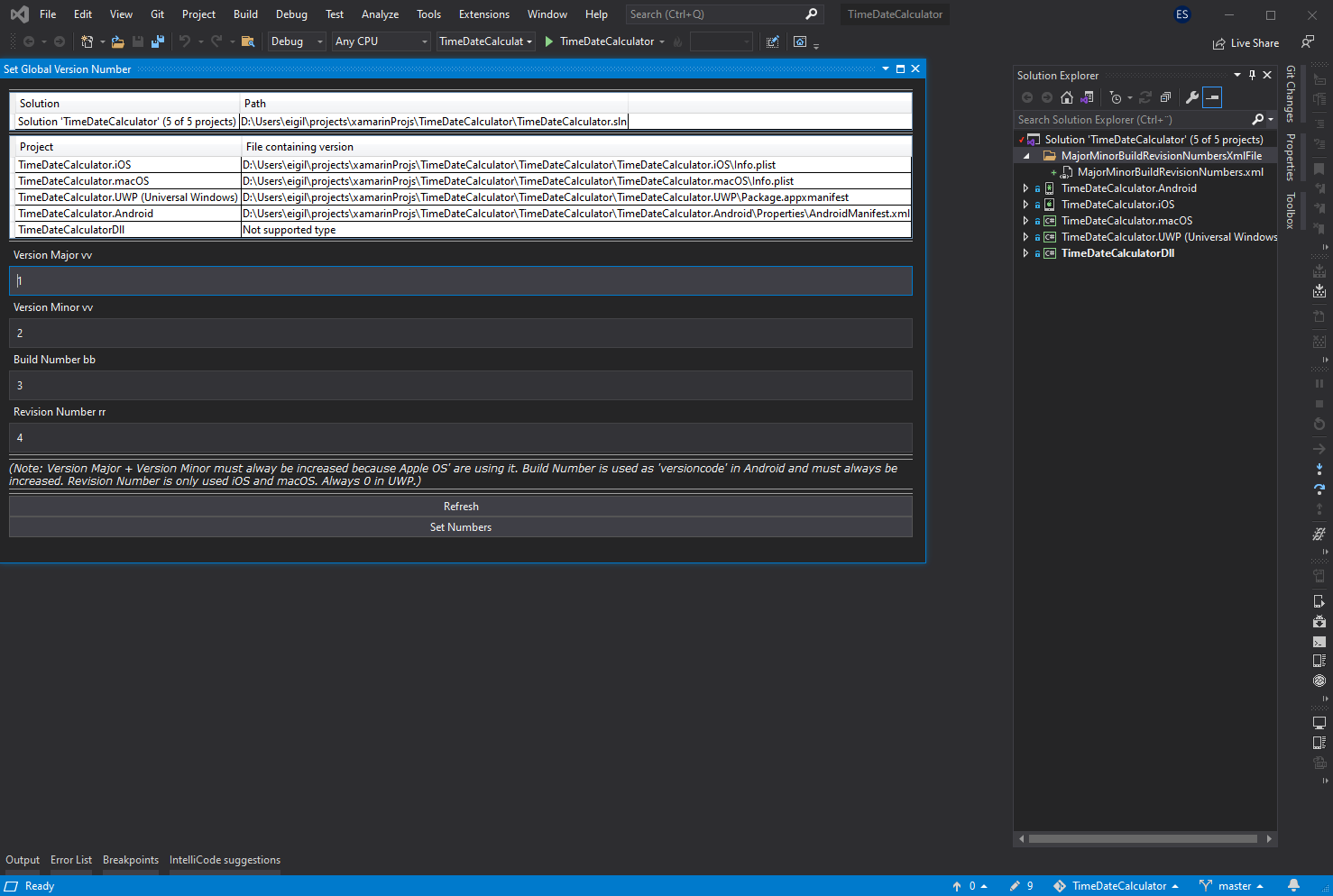Open Properties wrench icon in Solution Explorer
1333x896 pixels.
pos(1191,97)
